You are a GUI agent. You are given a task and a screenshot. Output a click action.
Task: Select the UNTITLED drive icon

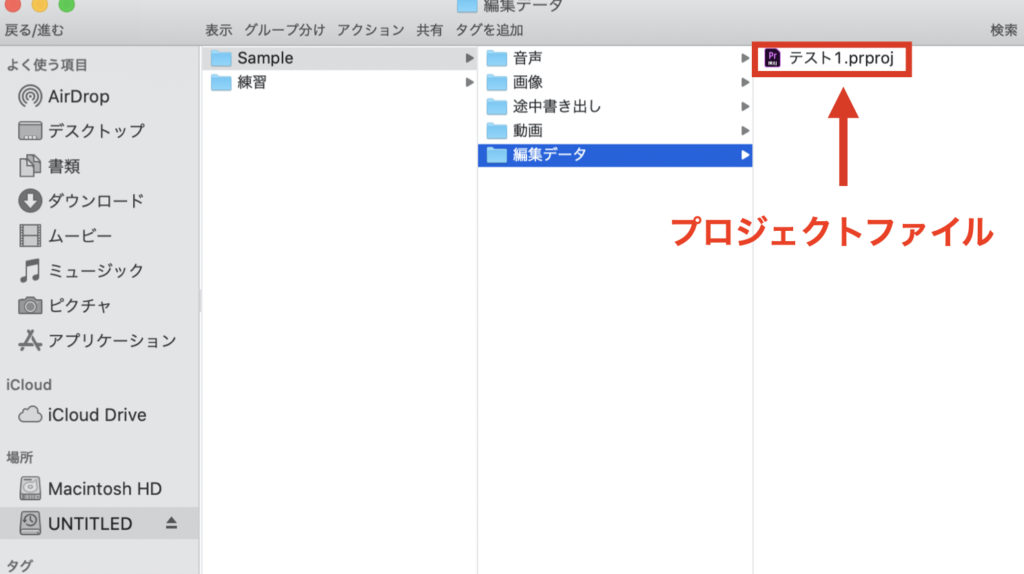pos(29,523)
